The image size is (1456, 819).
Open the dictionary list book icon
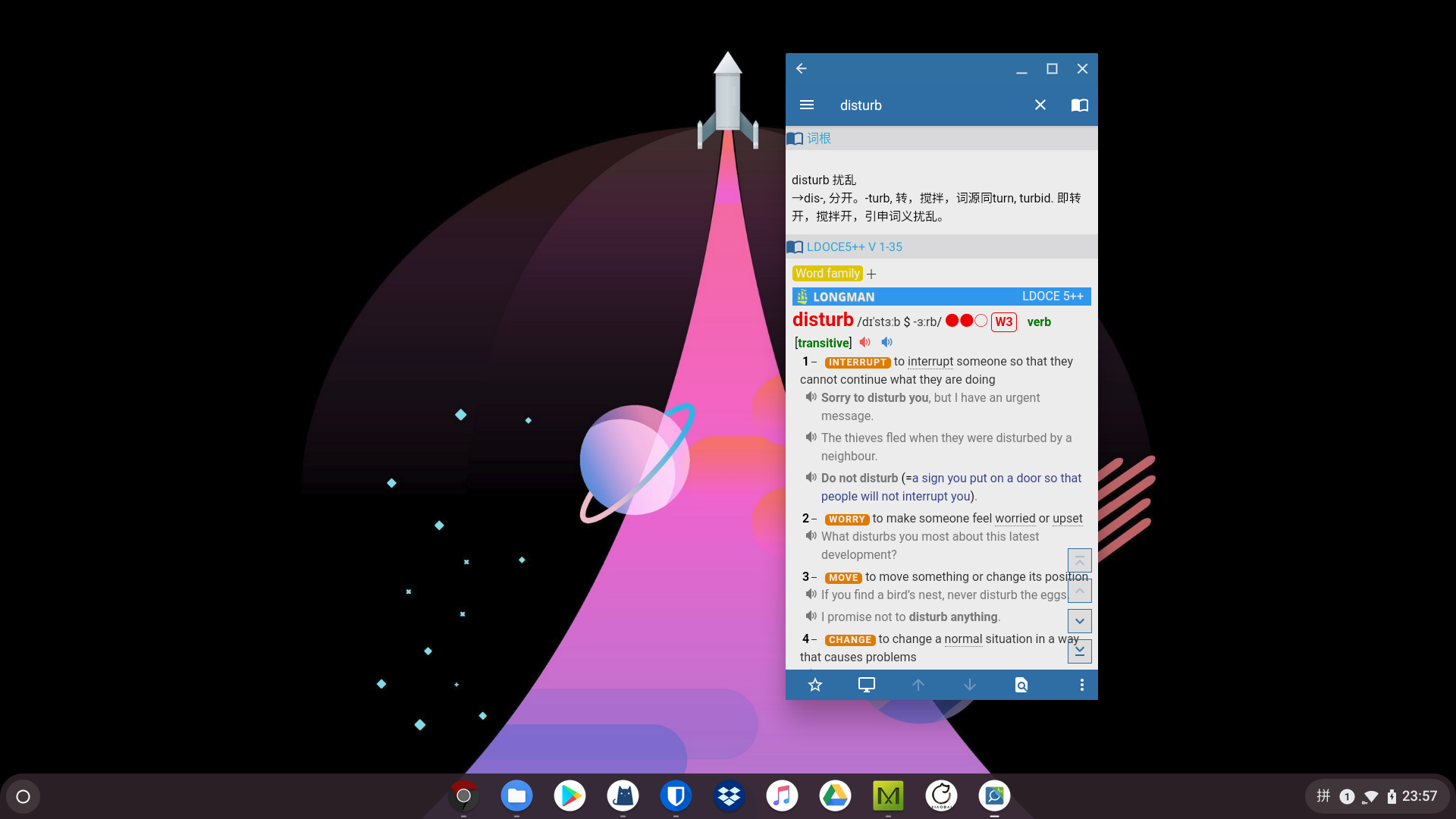point(1080,105)
